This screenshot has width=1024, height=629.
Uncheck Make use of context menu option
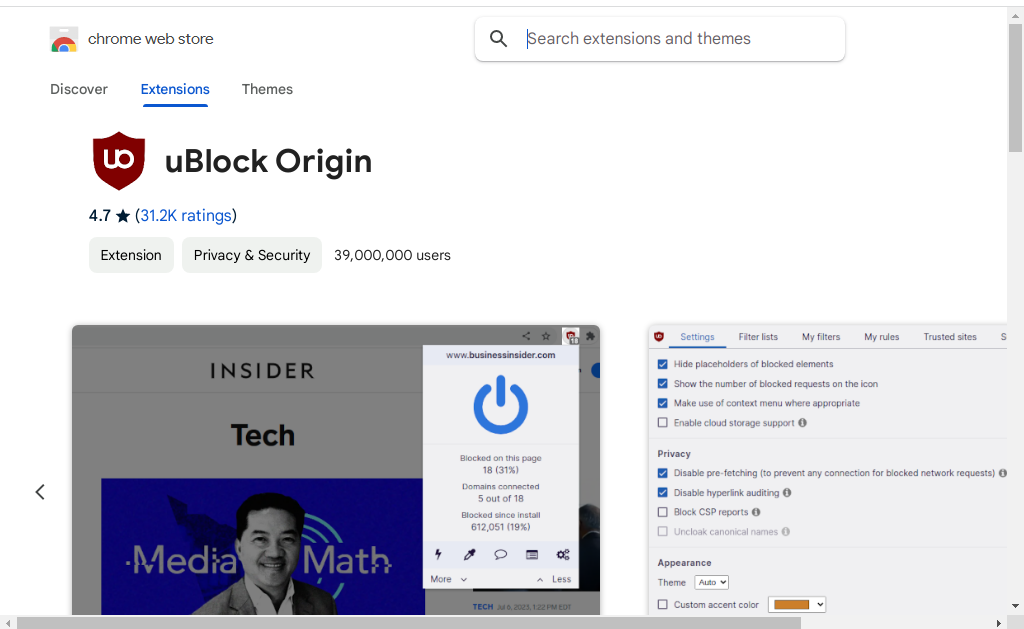[663, 403]
